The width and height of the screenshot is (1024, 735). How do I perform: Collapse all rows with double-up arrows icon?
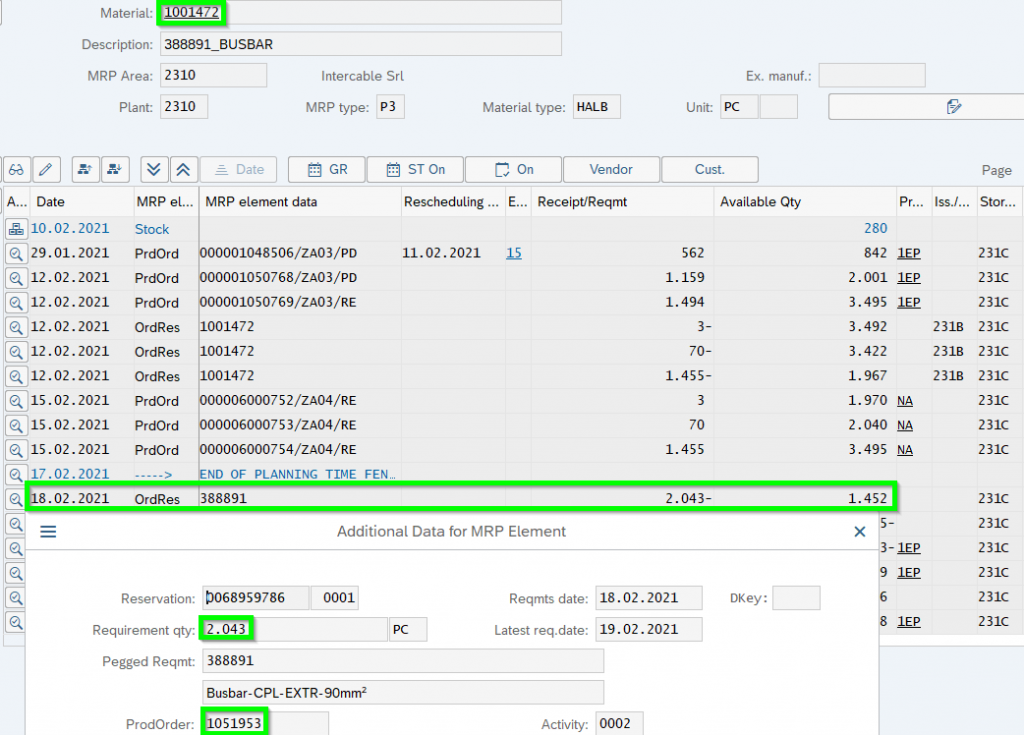coord(181,170)
